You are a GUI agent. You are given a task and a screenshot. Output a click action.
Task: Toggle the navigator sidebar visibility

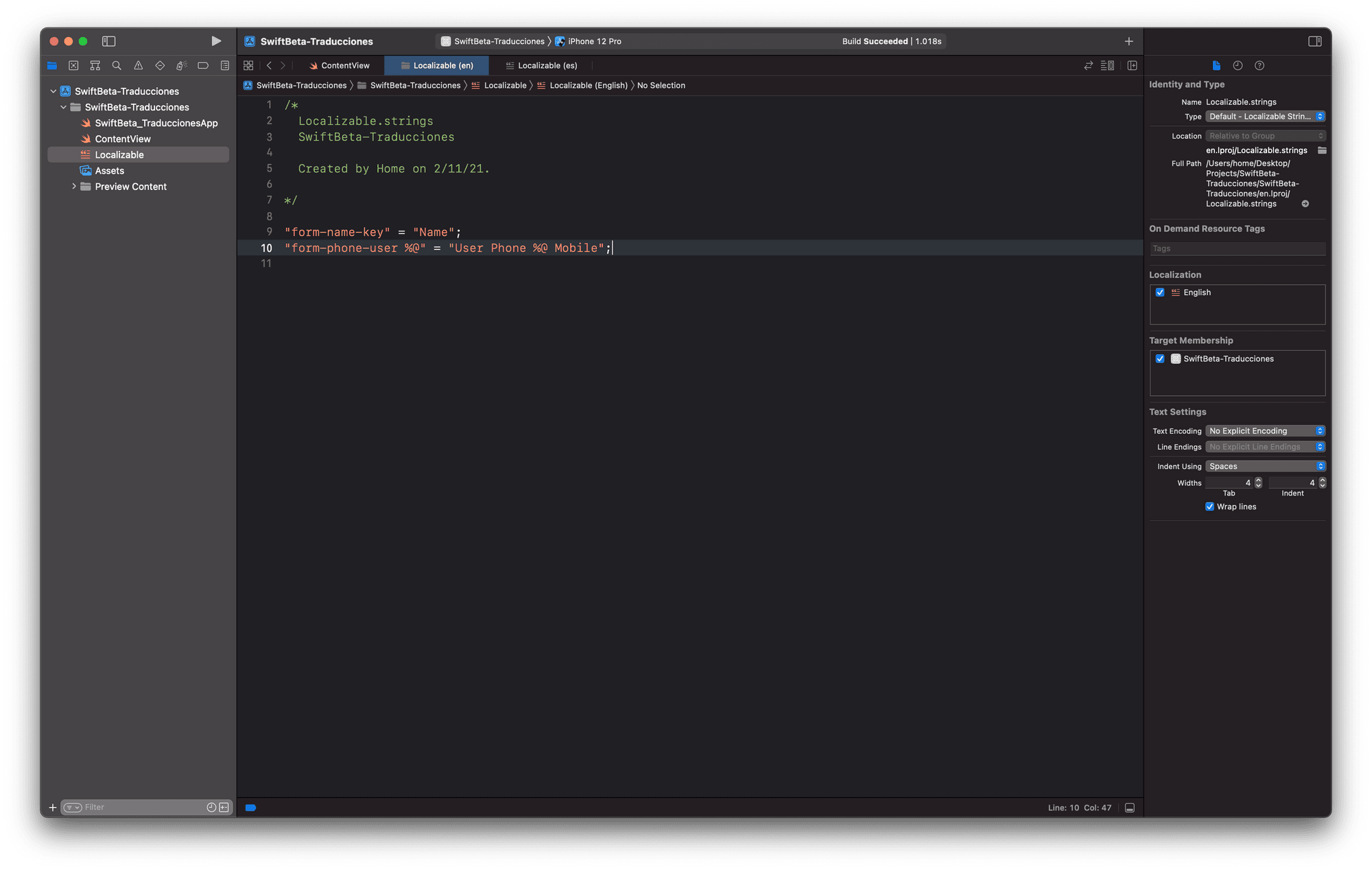[108, 41]
